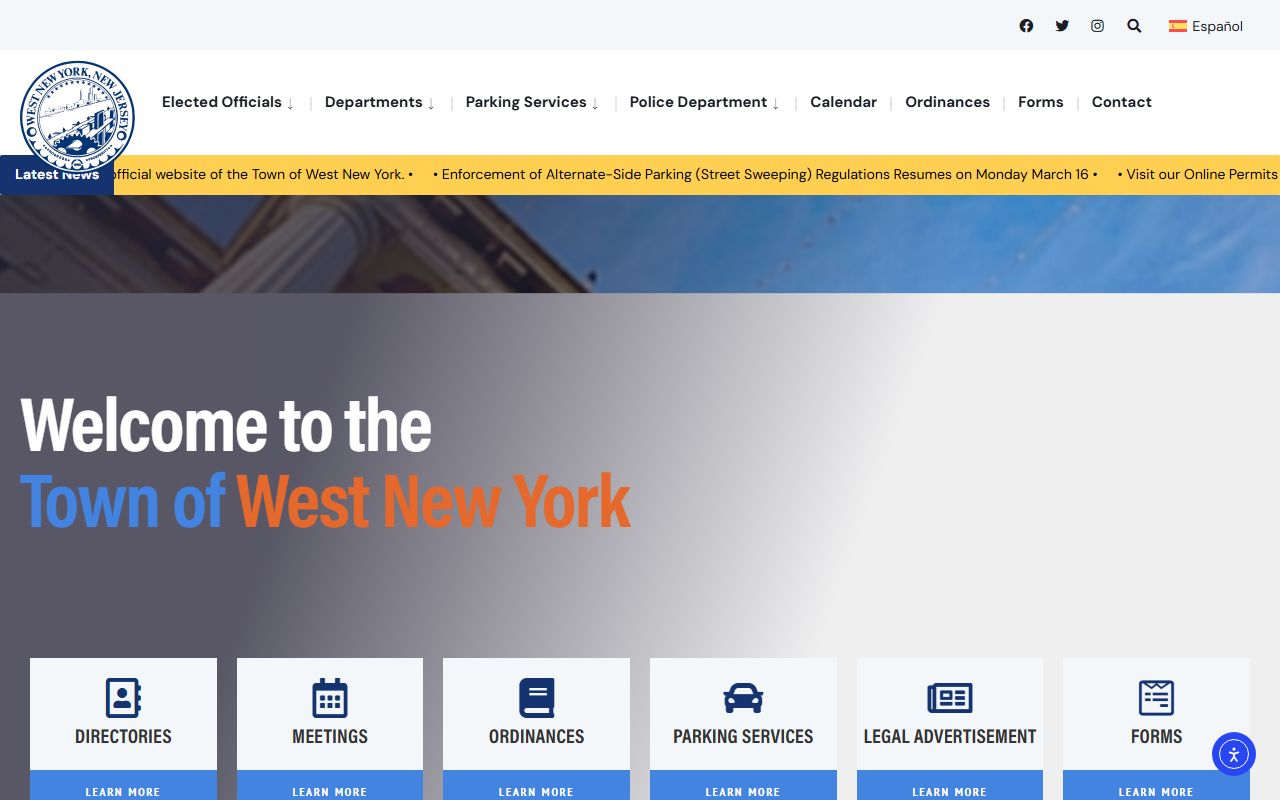Click the Parking Services car icon

point(743,698)
